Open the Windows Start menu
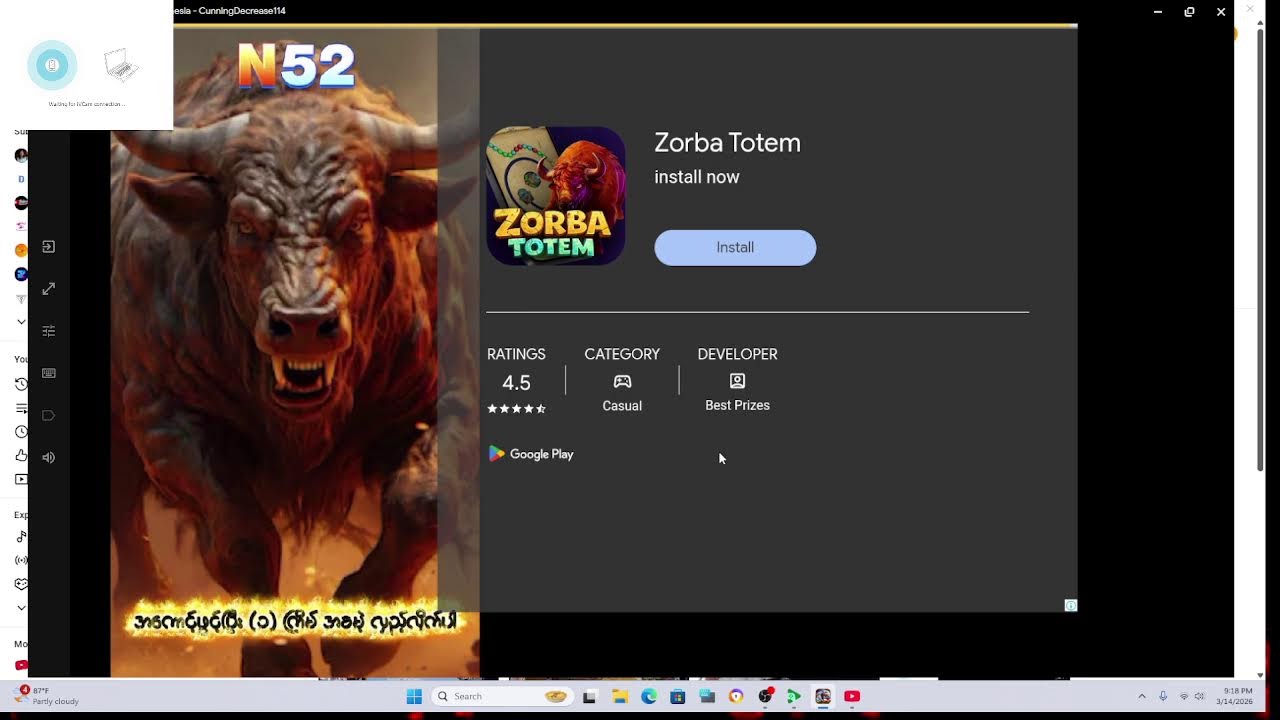Screen dimensions: 1280x720 [x=414, y=696]
